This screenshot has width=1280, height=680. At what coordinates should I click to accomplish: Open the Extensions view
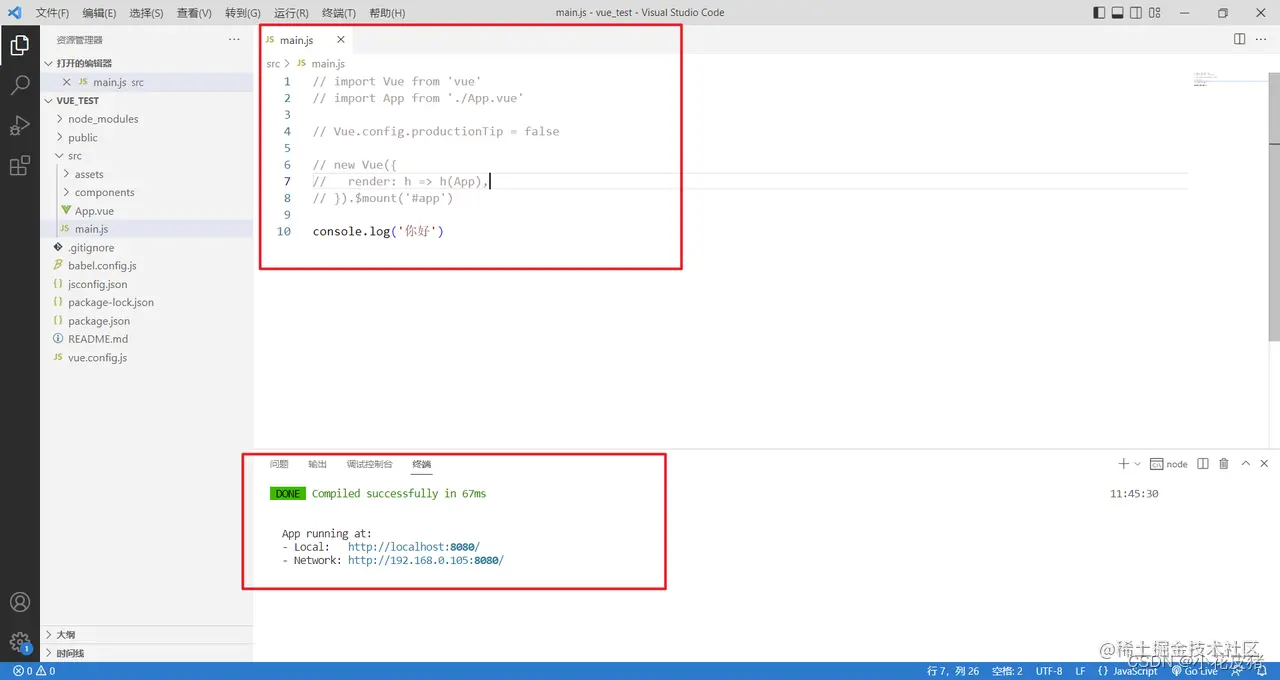coord(19,166)
